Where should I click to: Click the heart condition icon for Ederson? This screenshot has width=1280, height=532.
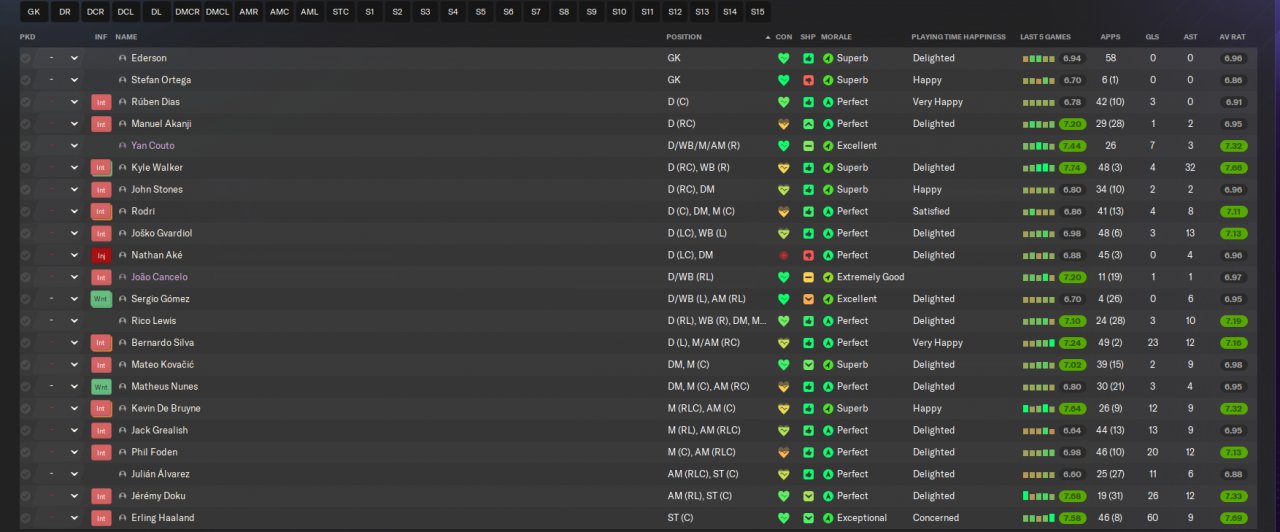point(783,58)
